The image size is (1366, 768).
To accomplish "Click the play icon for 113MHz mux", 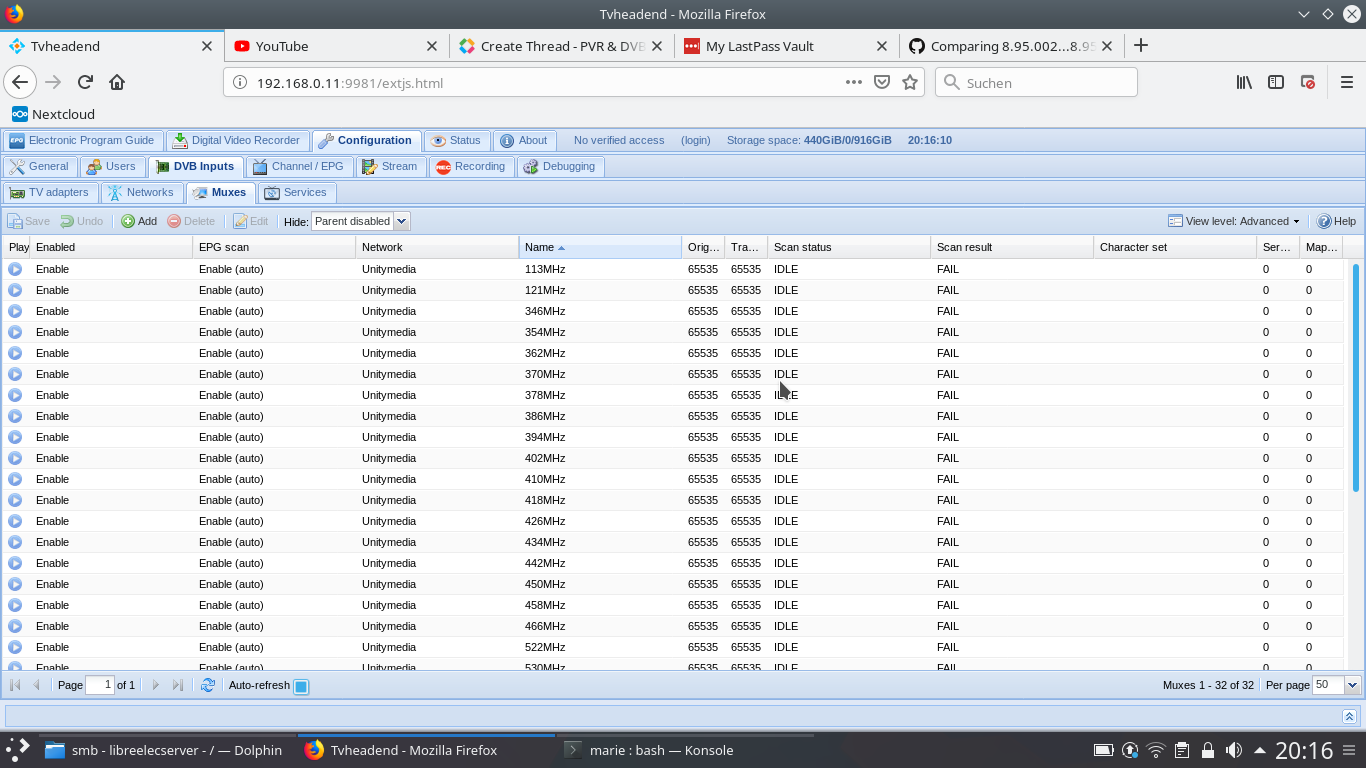I will 15,269.
